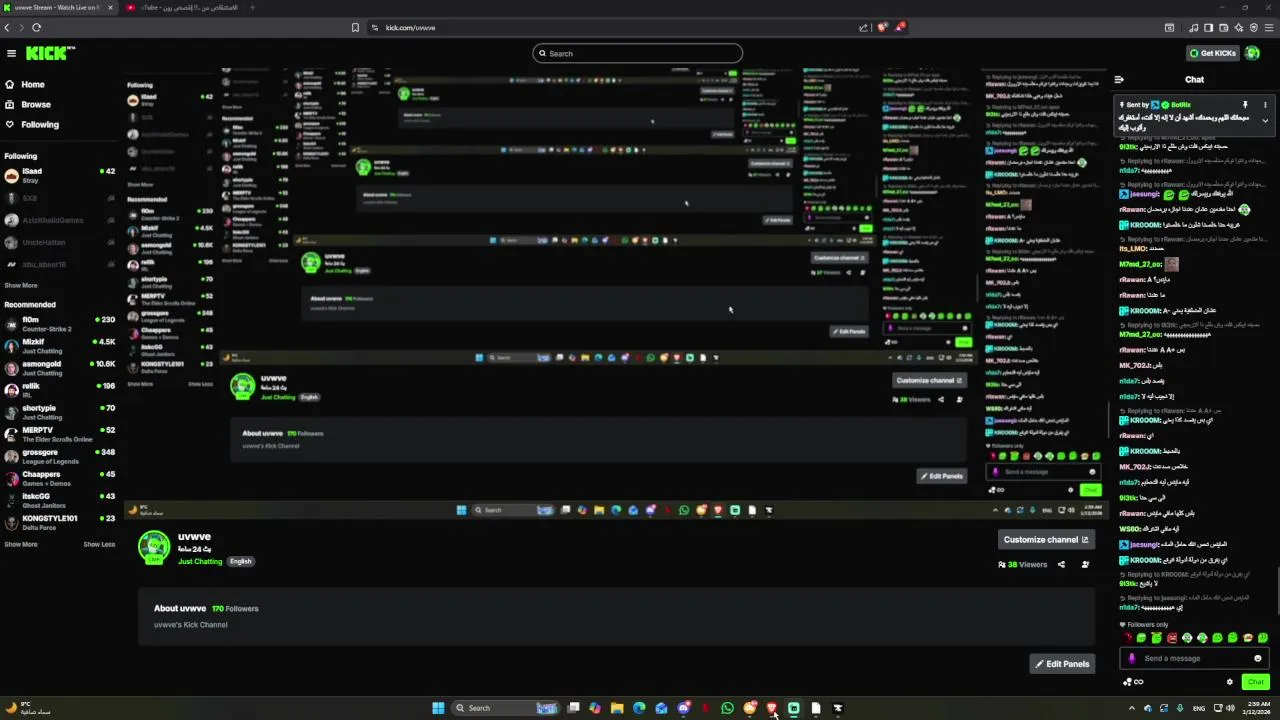Open Windows Start menu
The height and width of the screenshot is (720, 1280).
(x=438, y=708)
